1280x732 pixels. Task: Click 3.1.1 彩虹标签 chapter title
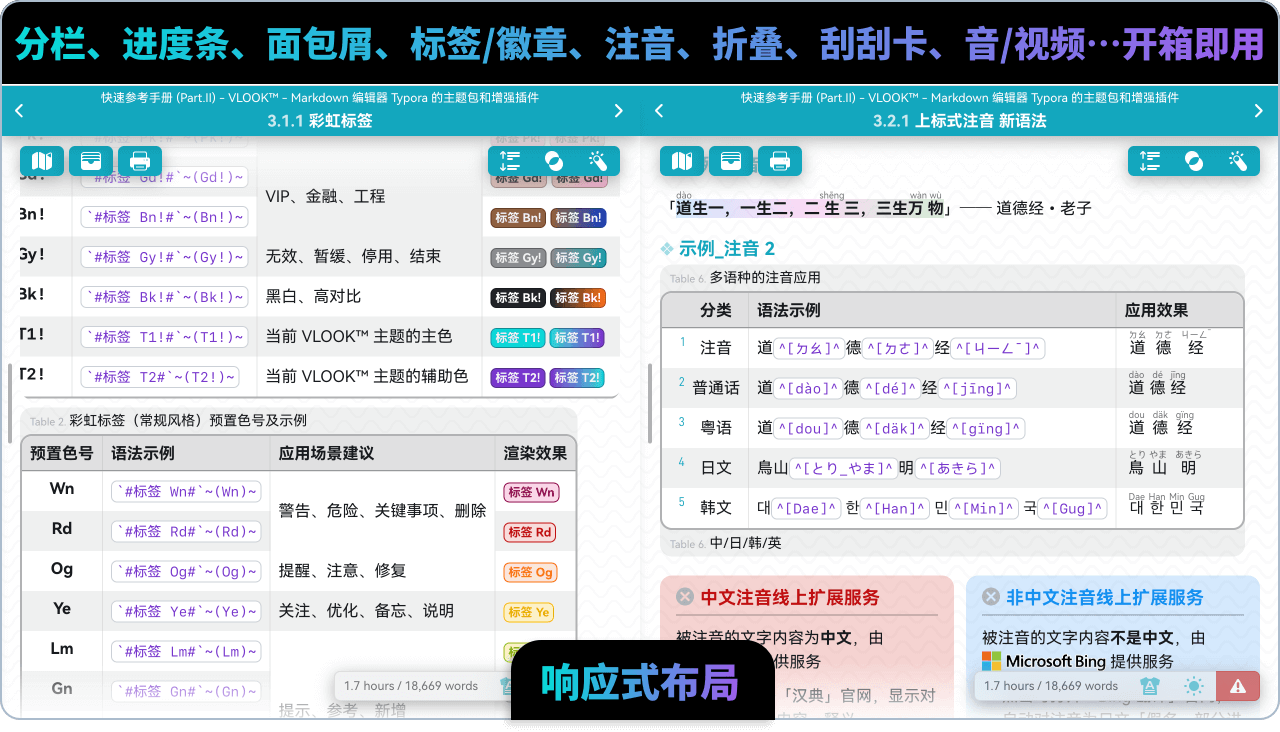(x=320, y=121)
